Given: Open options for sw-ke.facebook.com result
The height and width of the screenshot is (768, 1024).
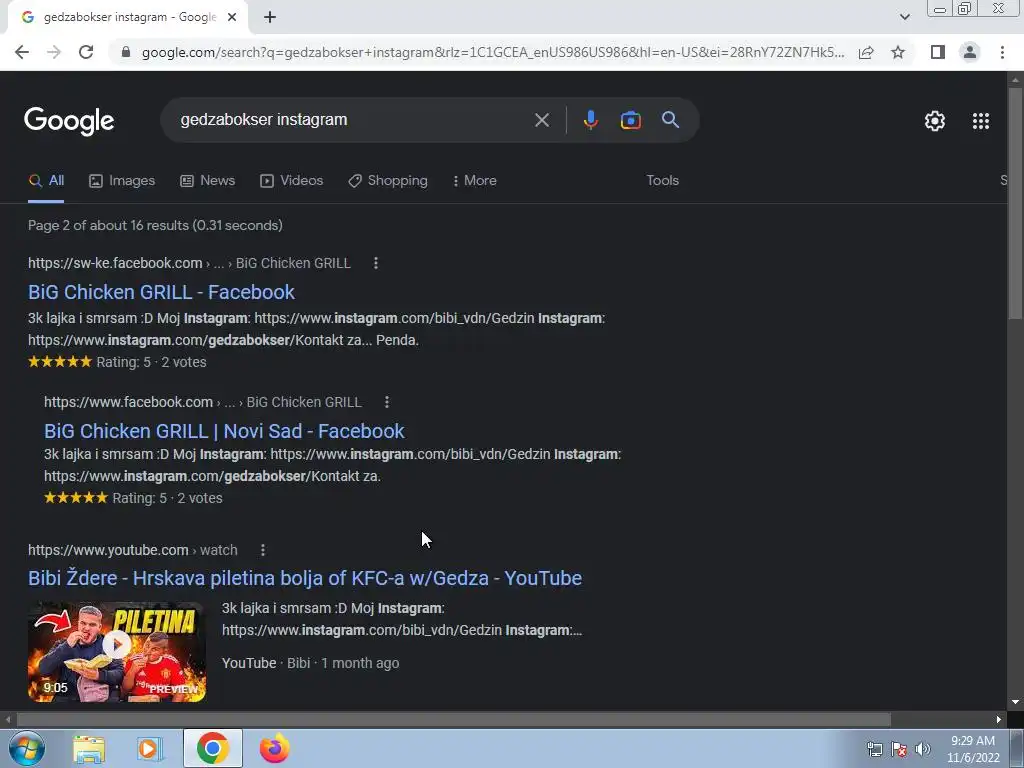Looking at the screenshot, I should click(x=376, y=263).
